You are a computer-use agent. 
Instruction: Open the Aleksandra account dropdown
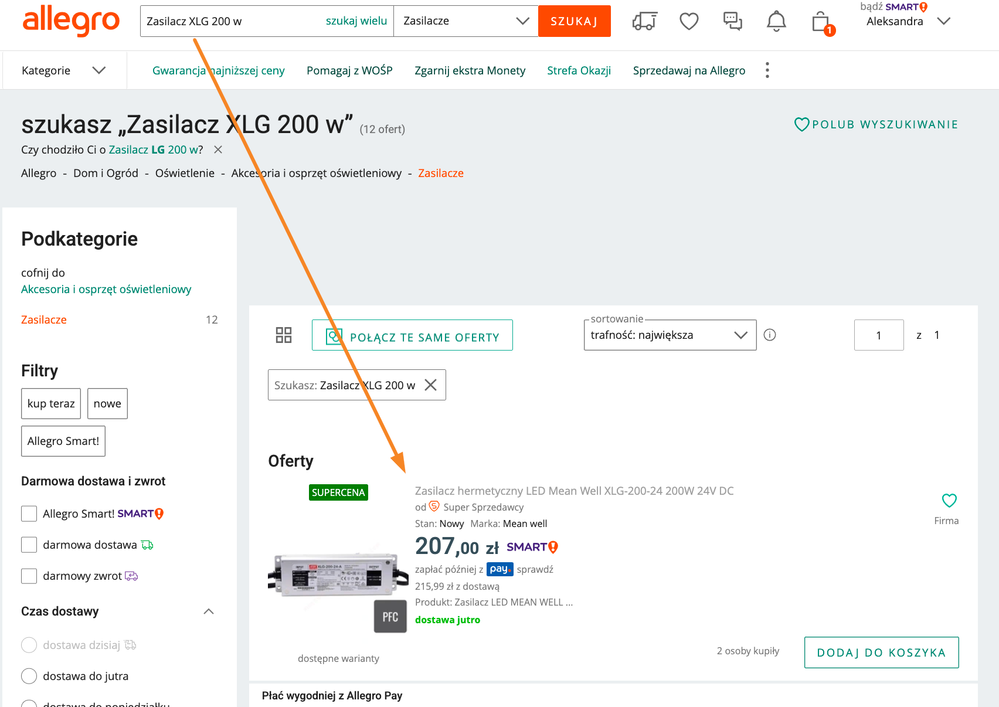click(x=908, y=21)
